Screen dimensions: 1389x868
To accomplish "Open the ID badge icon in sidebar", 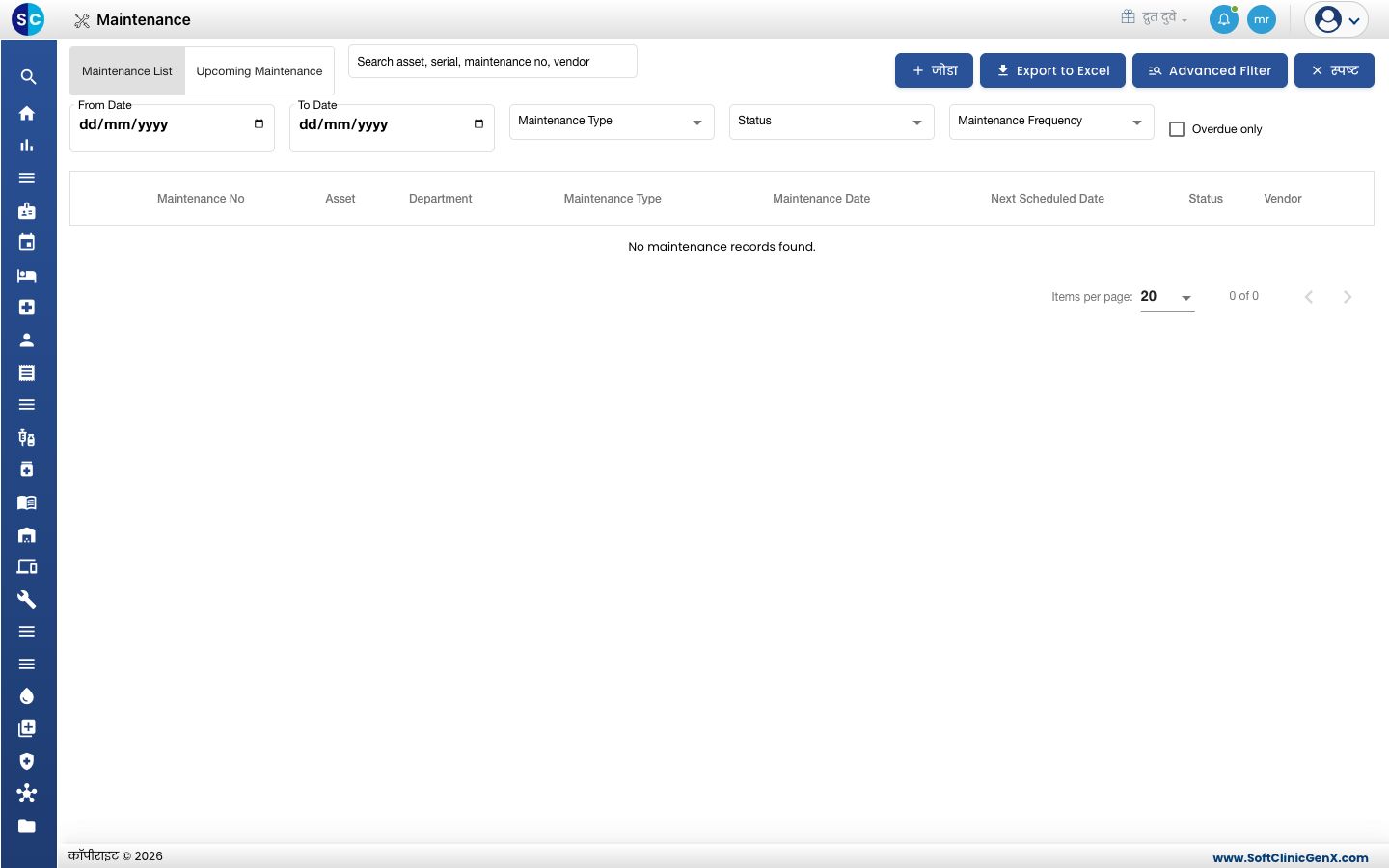I will point(27,210).
